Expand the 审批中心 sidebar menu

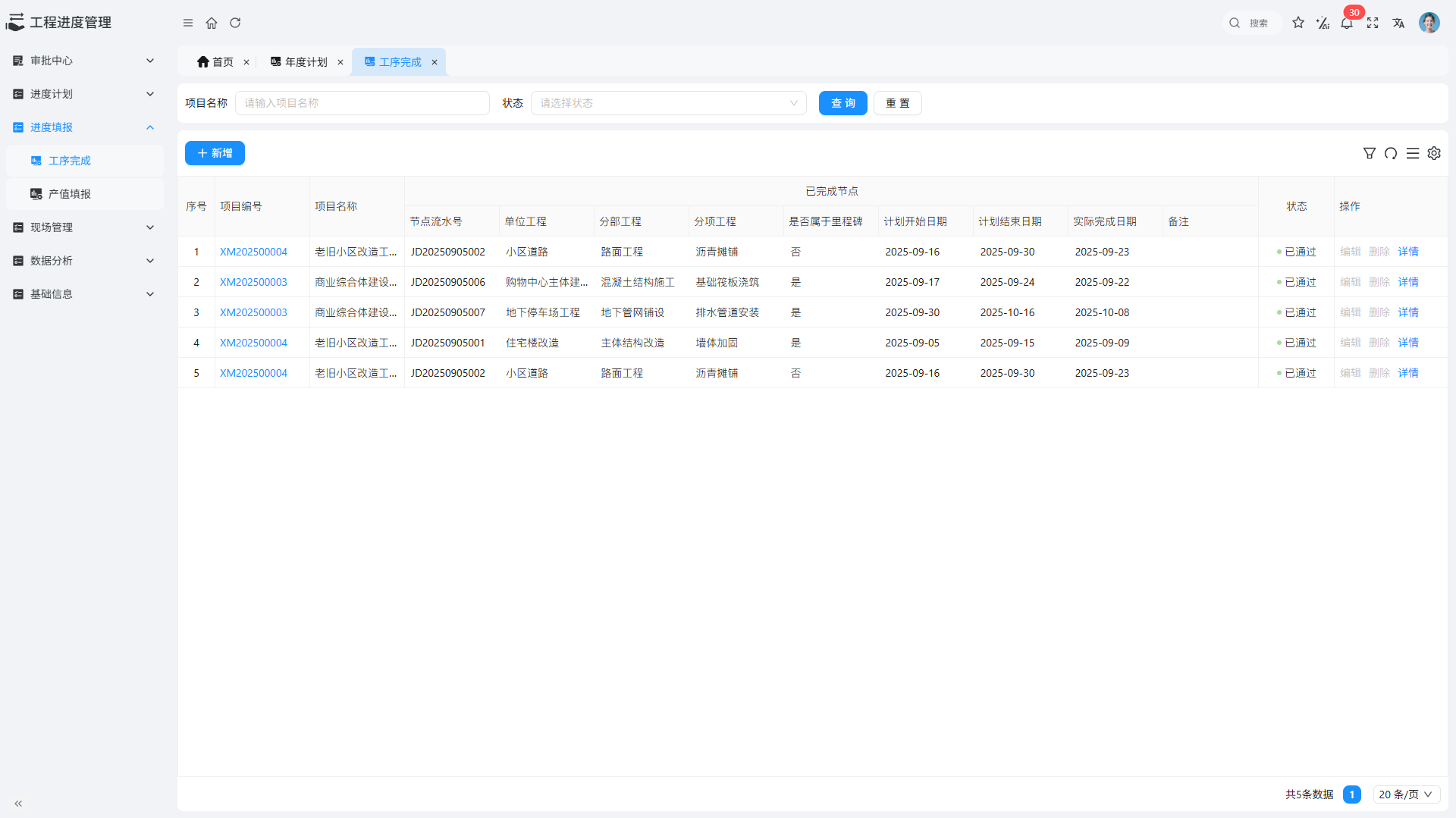tap(83, 61)
